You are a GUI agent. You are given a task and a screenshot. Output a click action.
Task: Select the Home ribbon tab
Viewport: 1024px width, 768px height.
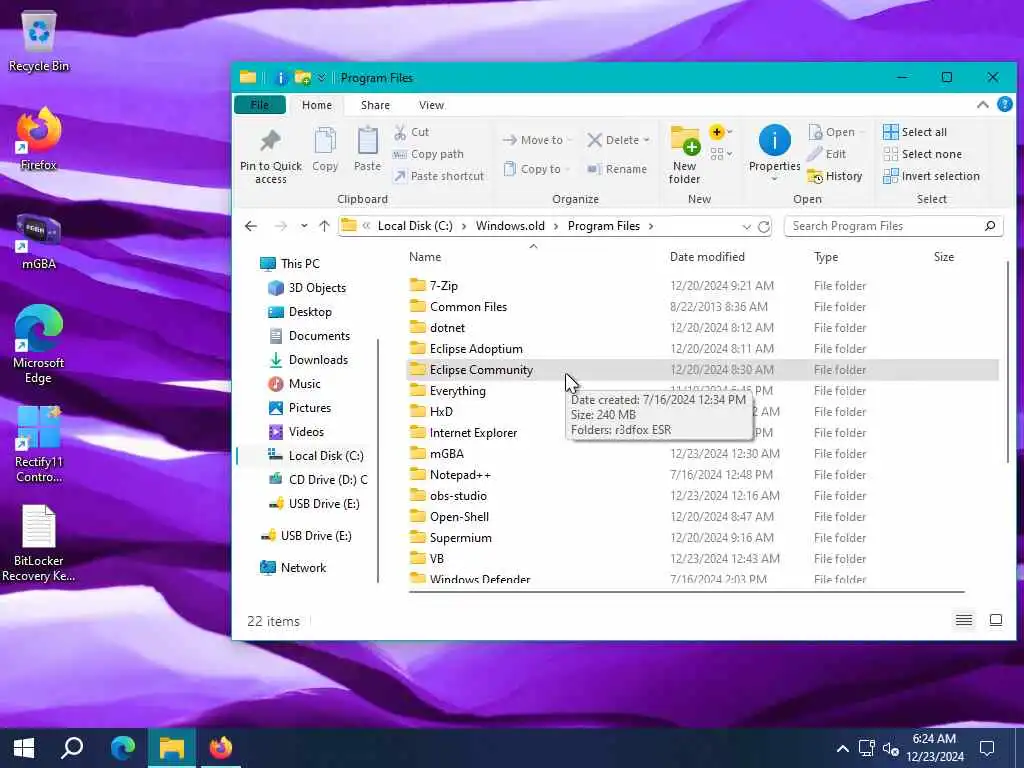[317, 104]
